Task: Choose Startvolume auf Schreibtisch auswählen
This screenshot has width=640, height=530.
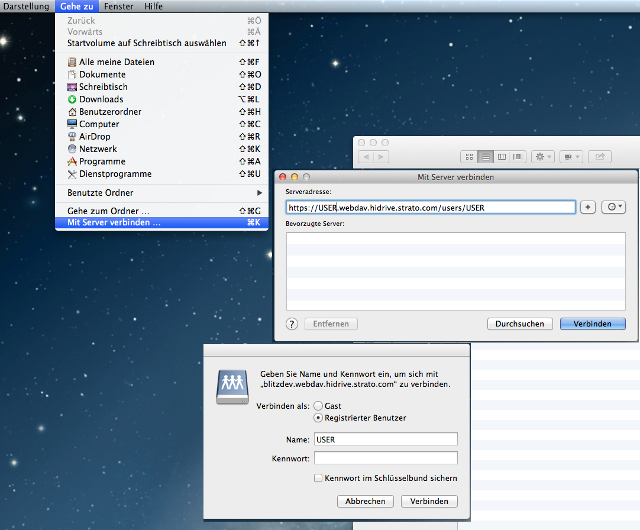Action: pyautogui.click(x=162, y=43)
